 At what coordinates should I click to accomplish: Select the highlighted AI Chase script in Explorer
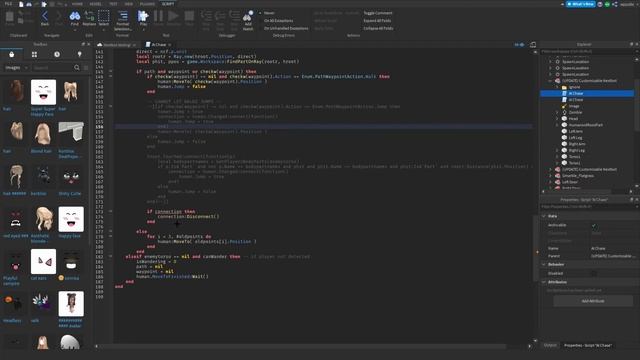(587, 93)
